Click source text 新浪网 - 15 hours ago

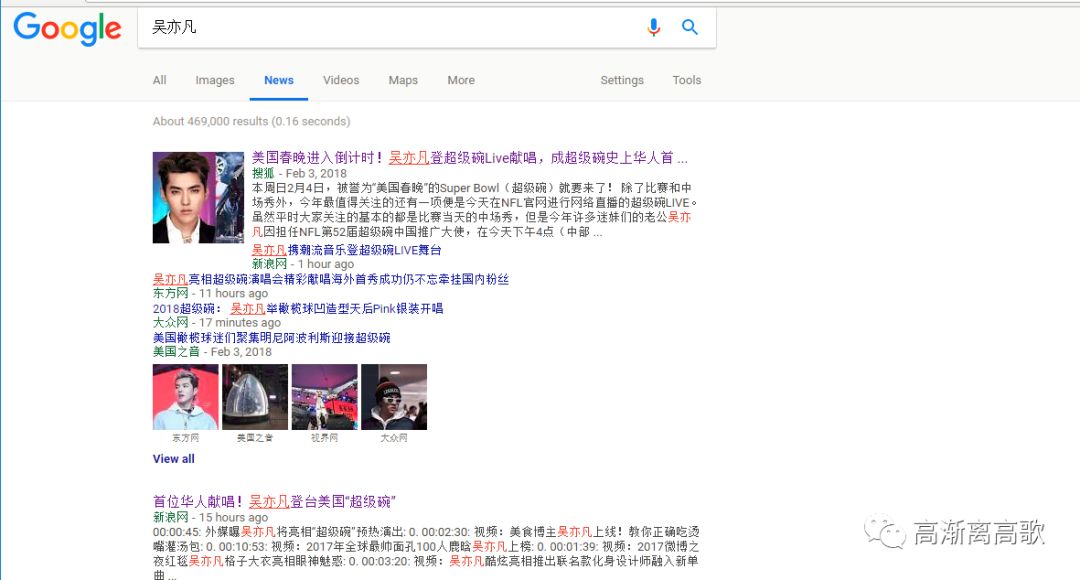click(x=210, y=517)
